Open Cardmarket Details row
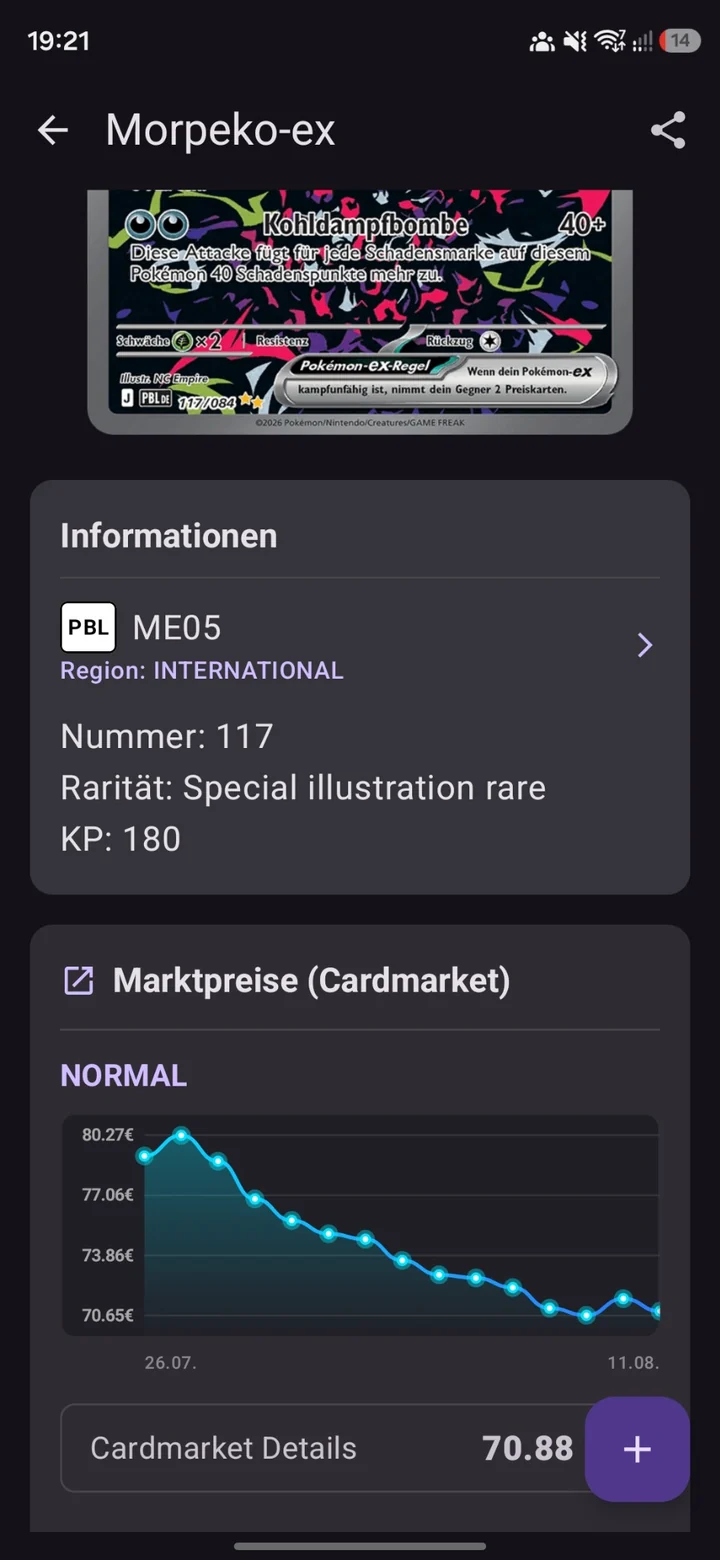Screen dimensions: 720x1560 pos(360,1448)
